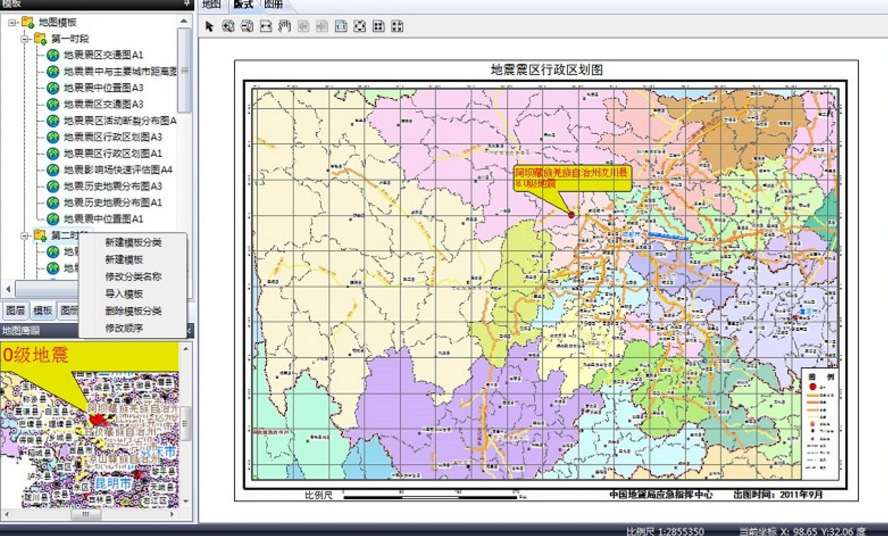Select 地震历史地震分布图A3 template

(x=113, y=186)
